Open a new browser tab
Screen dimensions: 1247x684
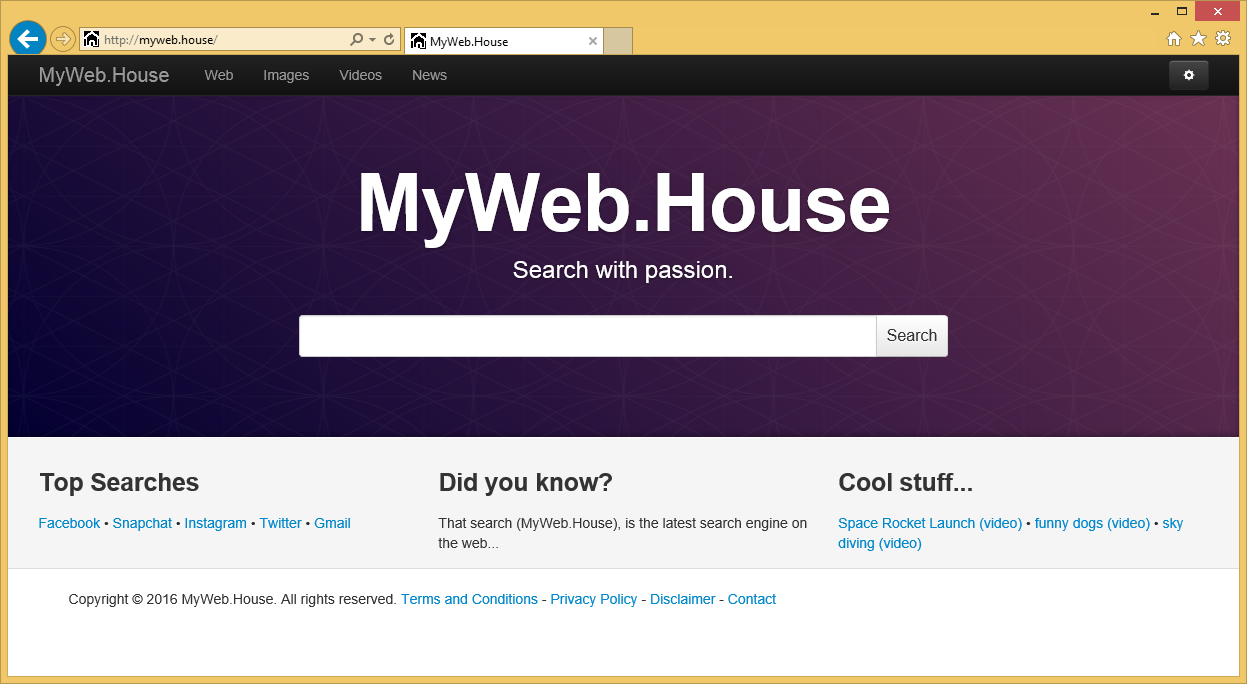click(617, 41)
